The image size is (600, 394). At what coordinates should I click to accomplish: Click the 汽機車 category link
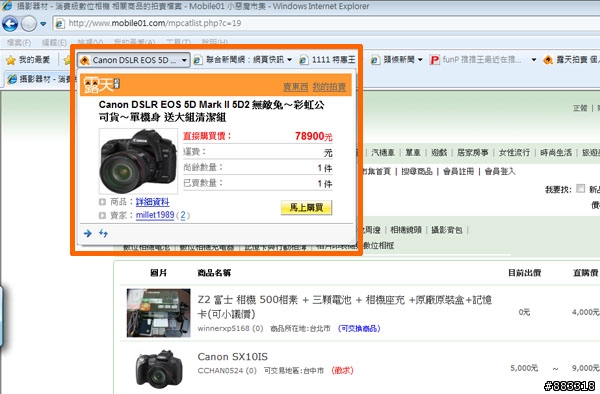[383, 153]
